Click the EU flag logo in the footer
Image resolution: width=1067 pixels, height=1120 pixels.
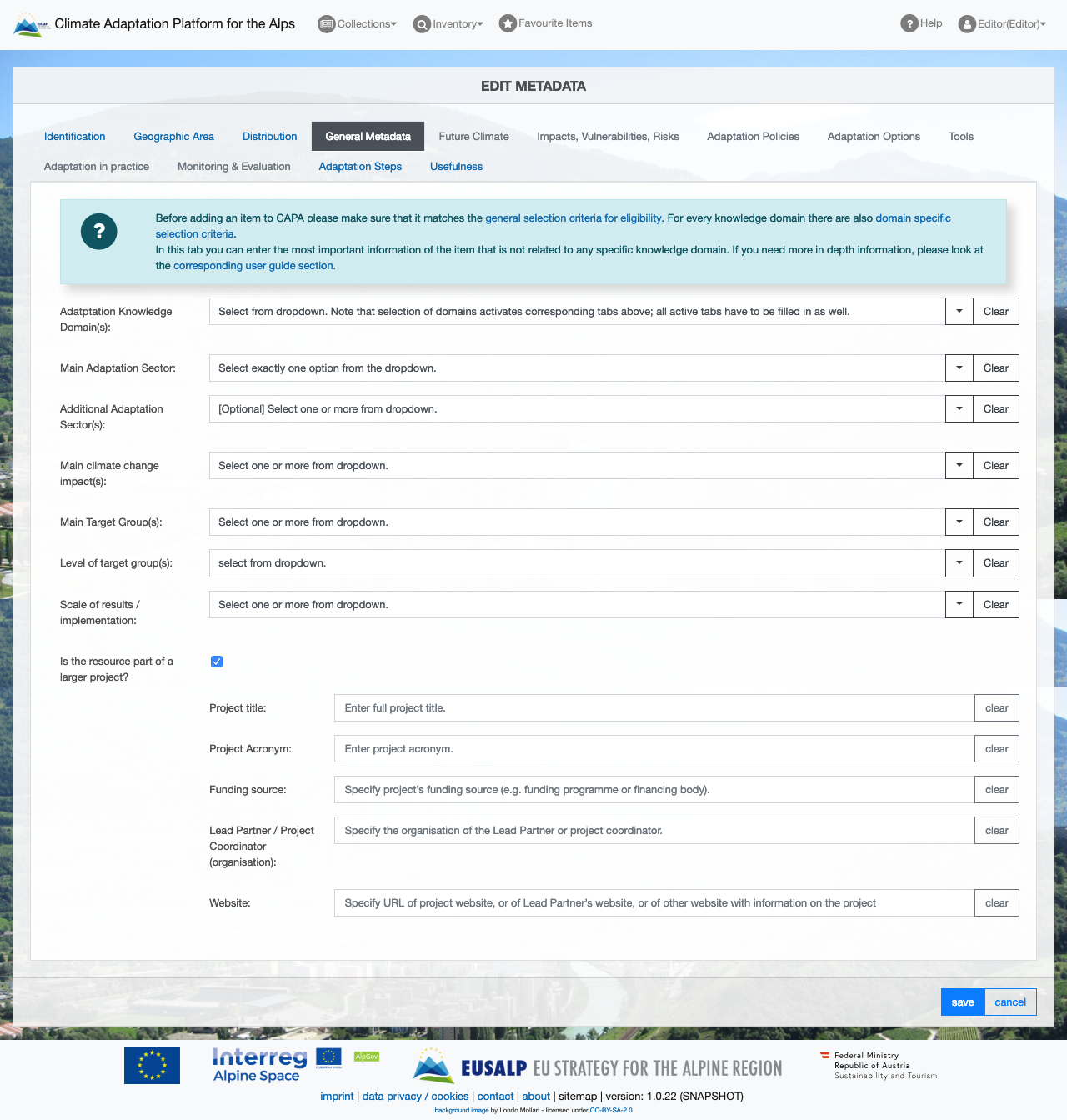152,1065
